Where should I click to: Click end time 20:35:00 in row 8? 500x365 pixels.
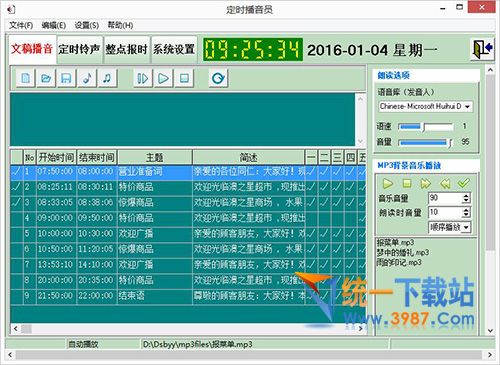(x=97, y=280)
